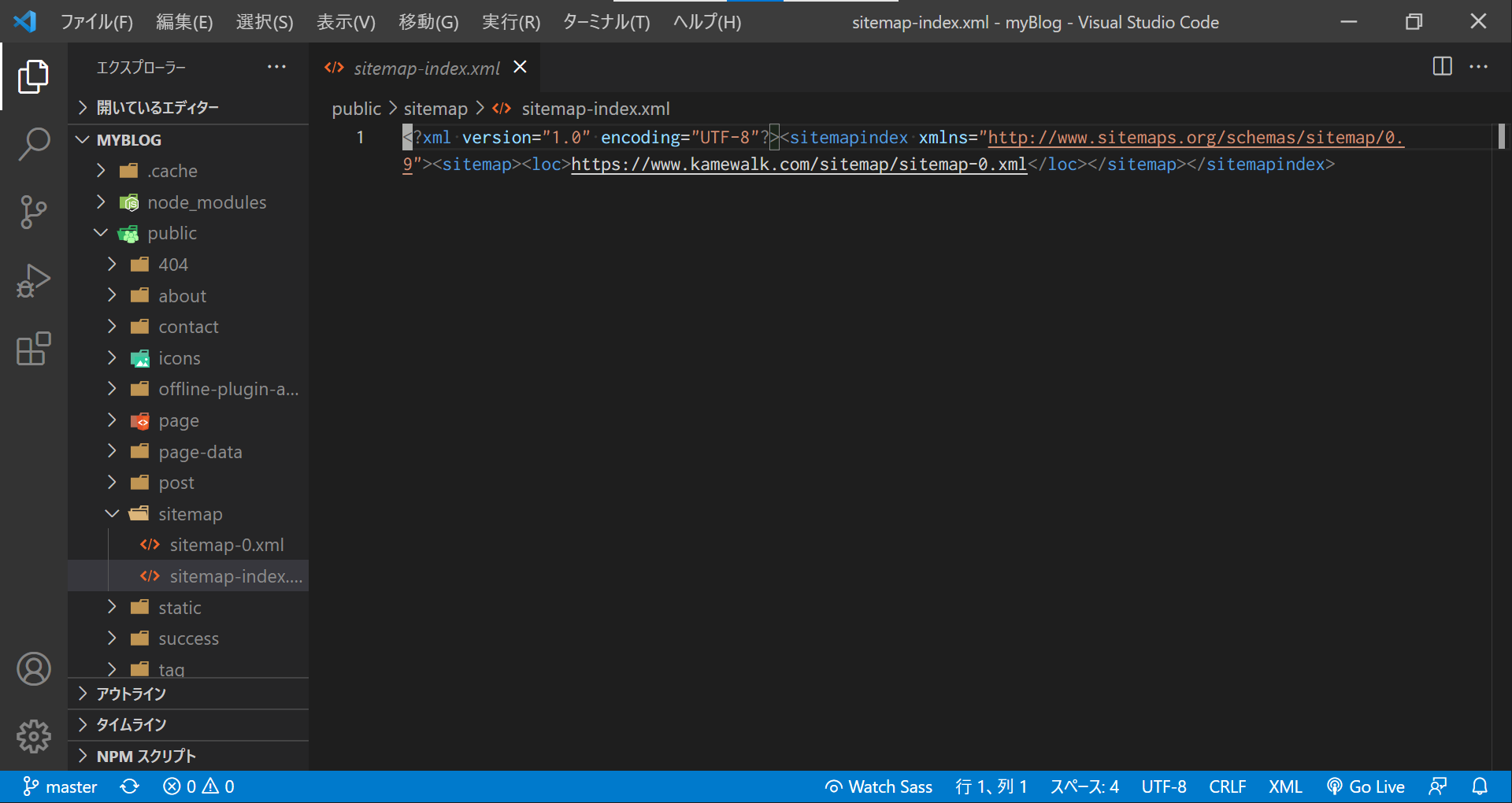Change indentation via スペース: 4

click(1084, 786)
